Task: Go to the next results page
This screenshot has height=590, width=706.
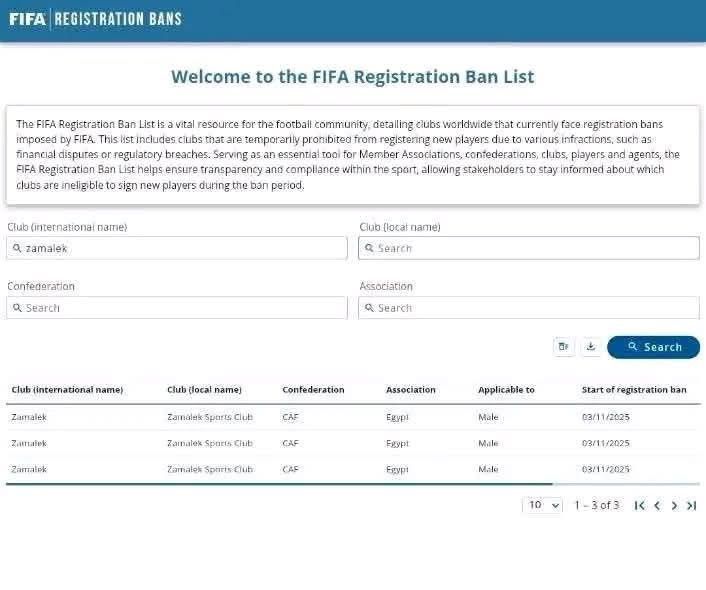Action: [674, 506]
